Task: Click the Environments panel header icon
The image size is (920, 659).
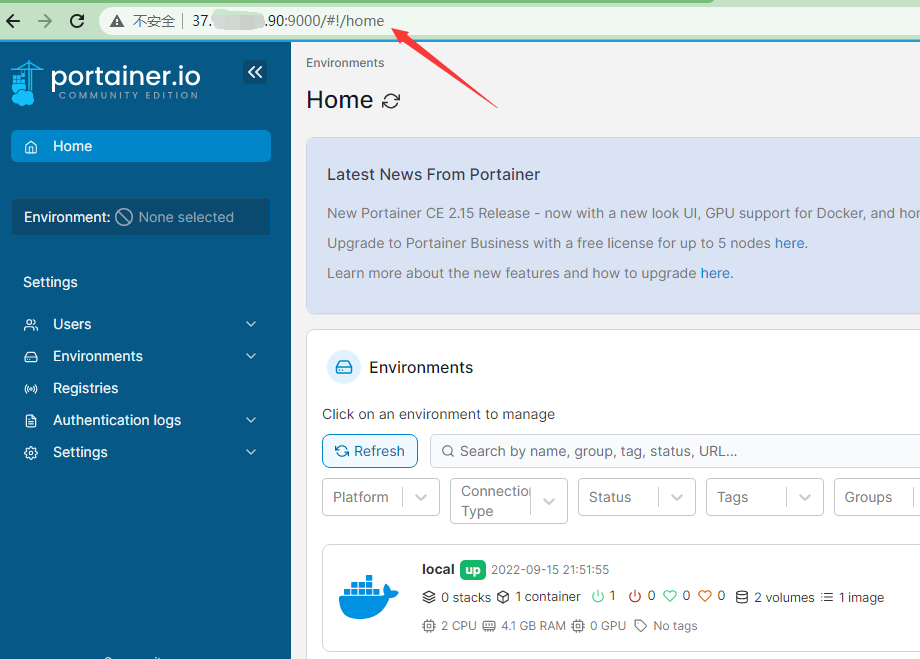Action: pyautogui.click(x=344, y=367)
